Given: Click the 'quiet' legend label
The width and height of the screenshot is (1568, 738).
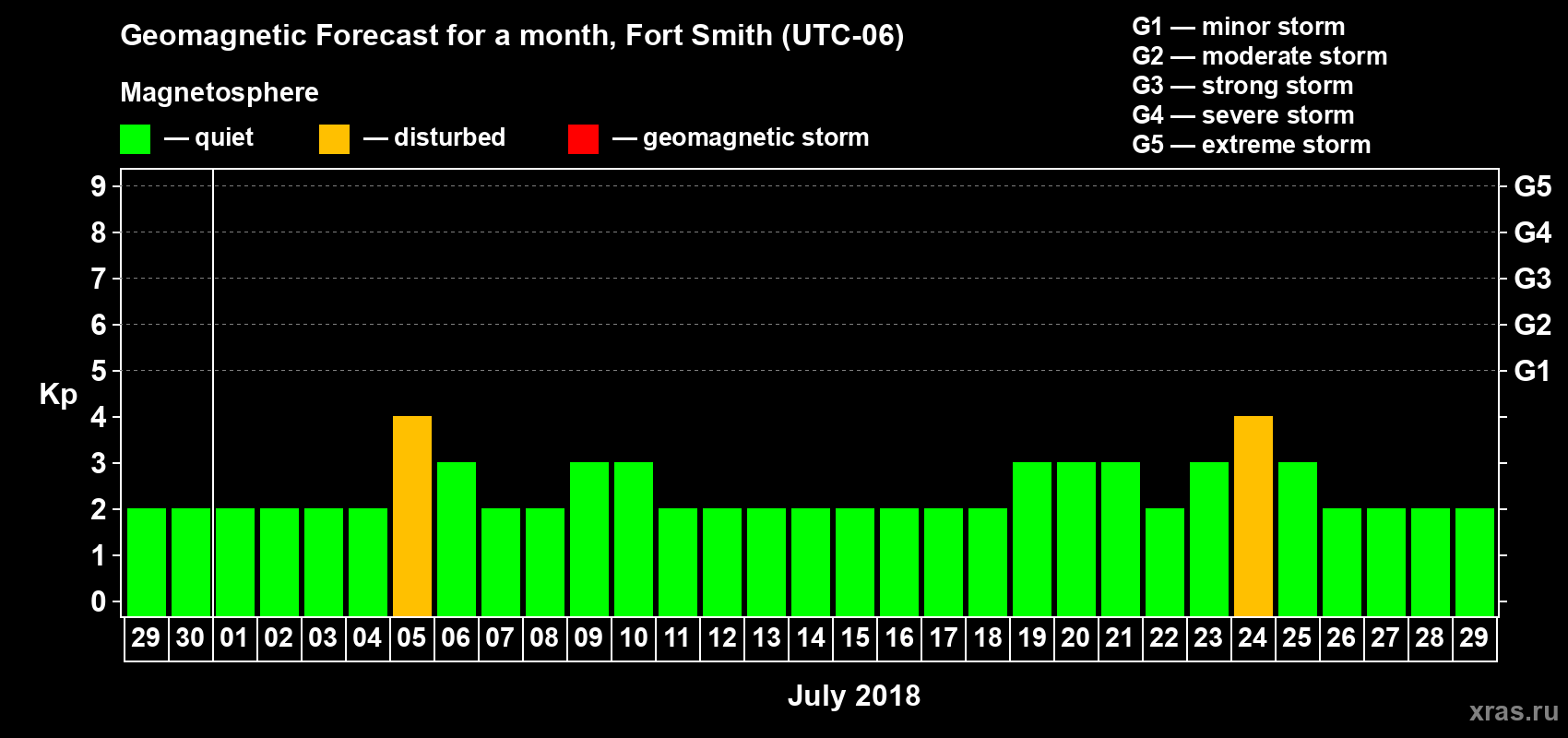Looking at the screenshot, I should click(x=224, y=138).
